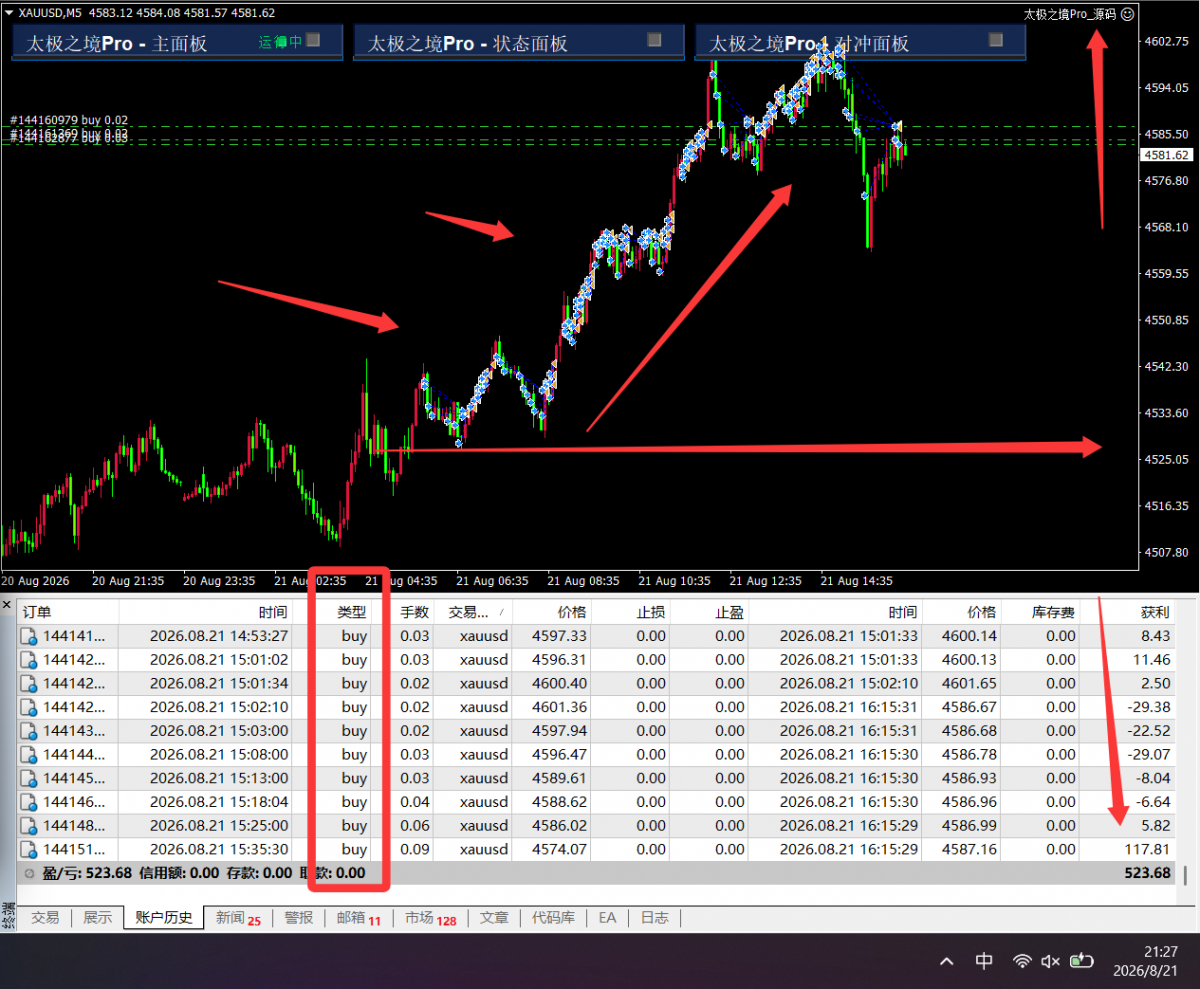Image resolution: width=1200 pixels, height=989 pixels.
Task: Click the order icon for the 14:53:27 trade
Action: point(30,636)
